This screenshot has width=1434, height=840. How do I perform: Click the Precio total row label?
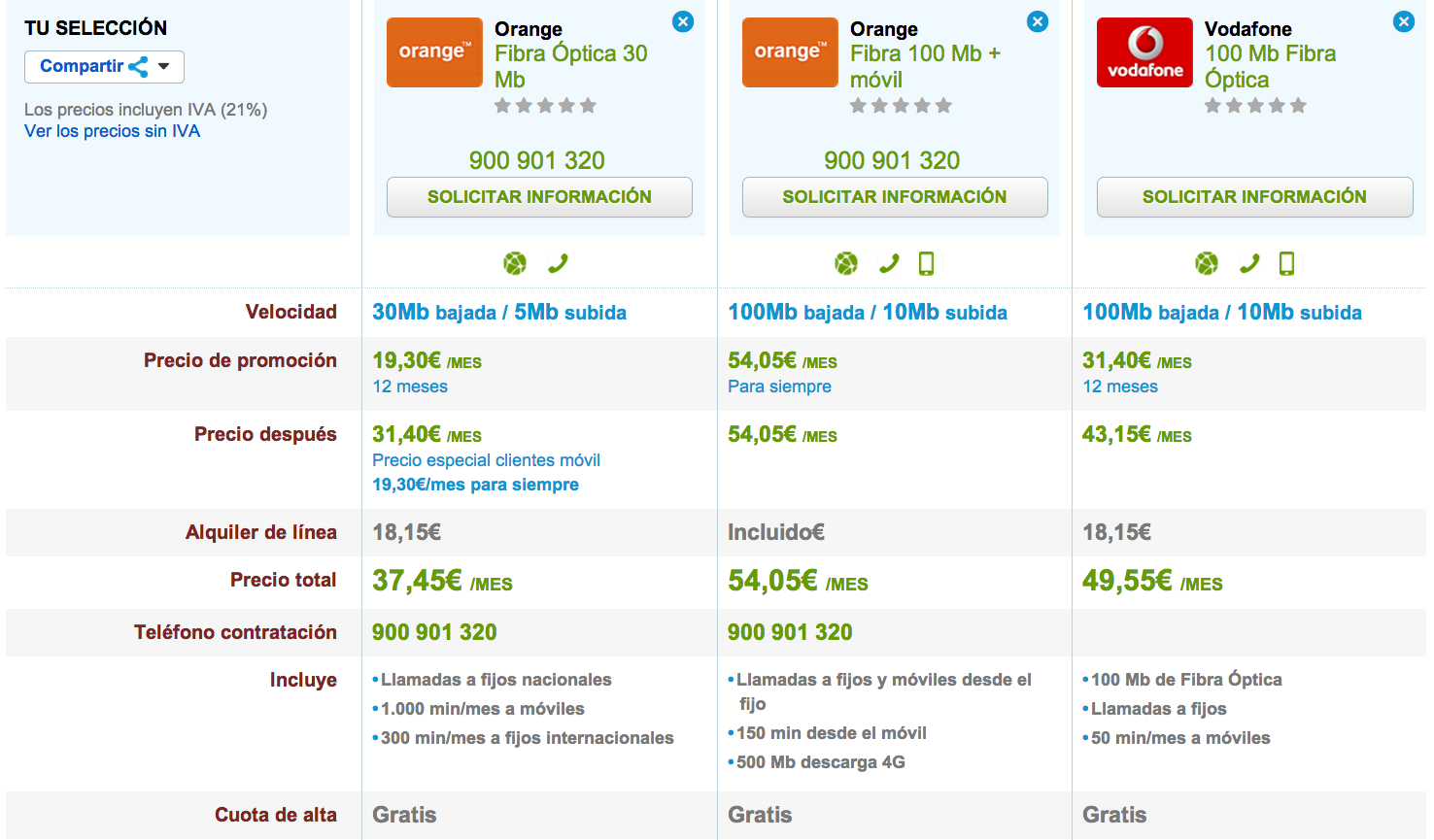point(284,580)
